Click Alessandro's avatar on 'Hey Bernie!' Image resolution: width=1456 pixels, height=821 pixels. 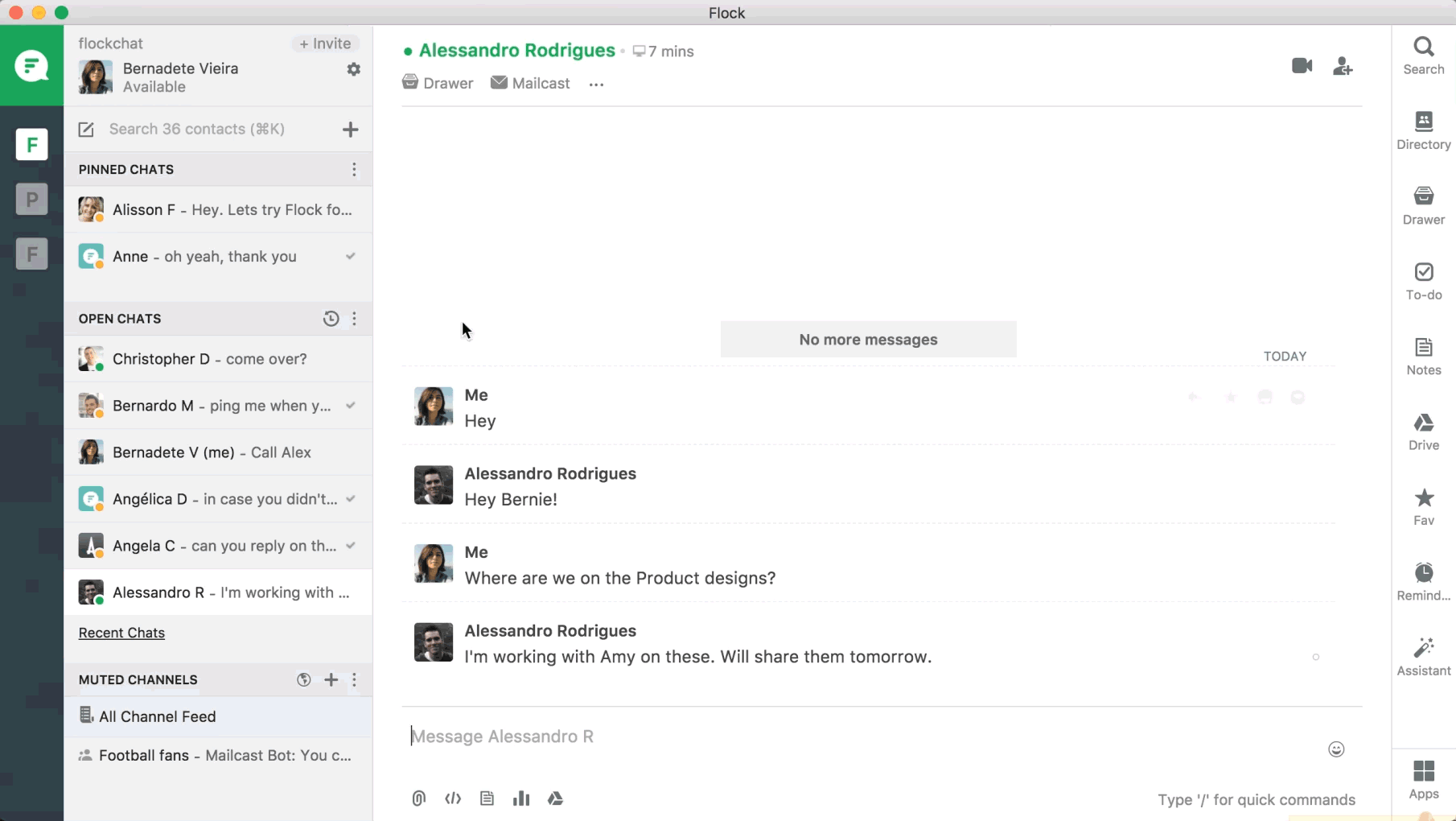pyautogui.click(x=434, y=485)
